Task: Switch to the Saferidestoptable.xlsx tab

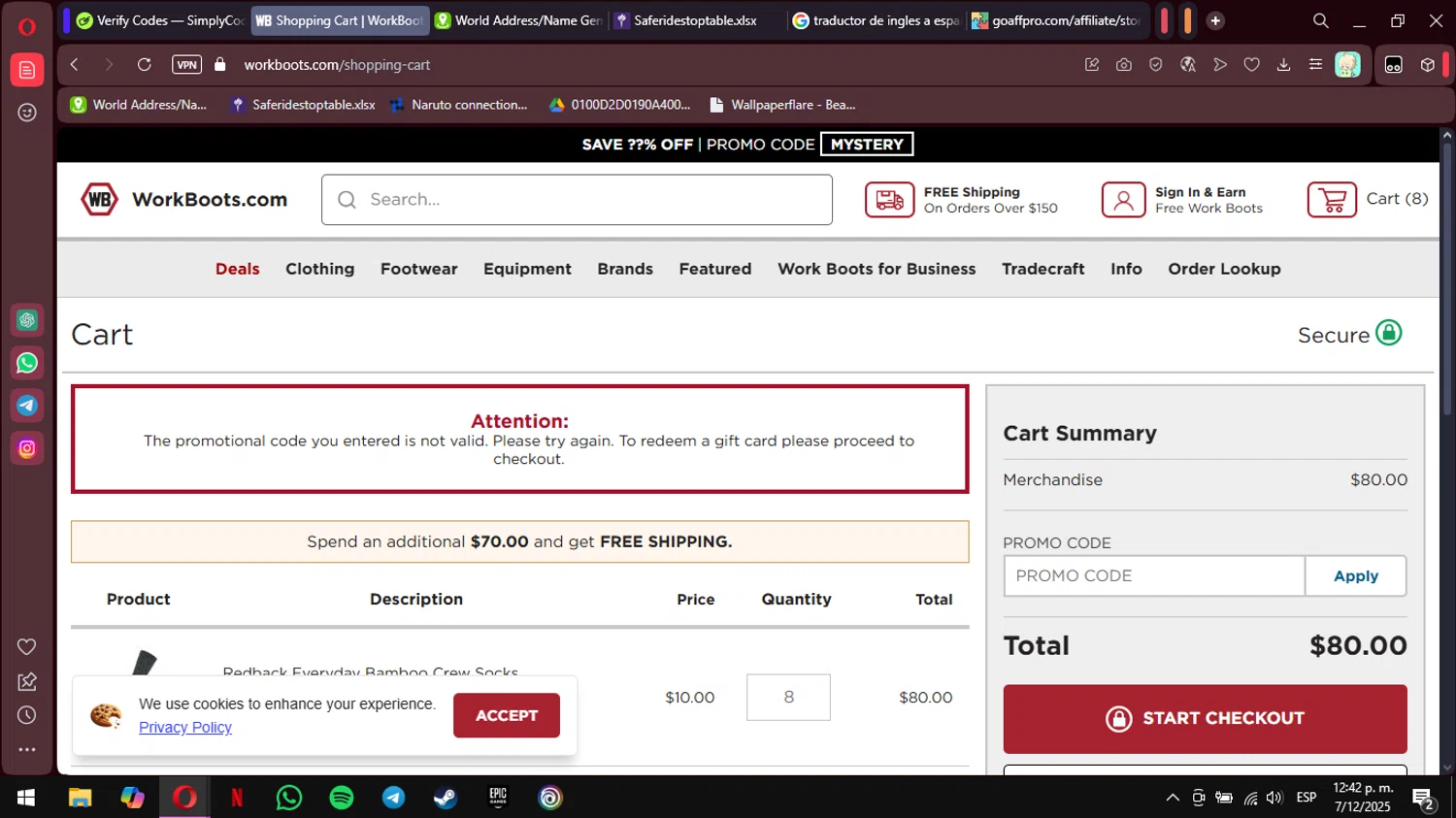Action: [698, 20]
